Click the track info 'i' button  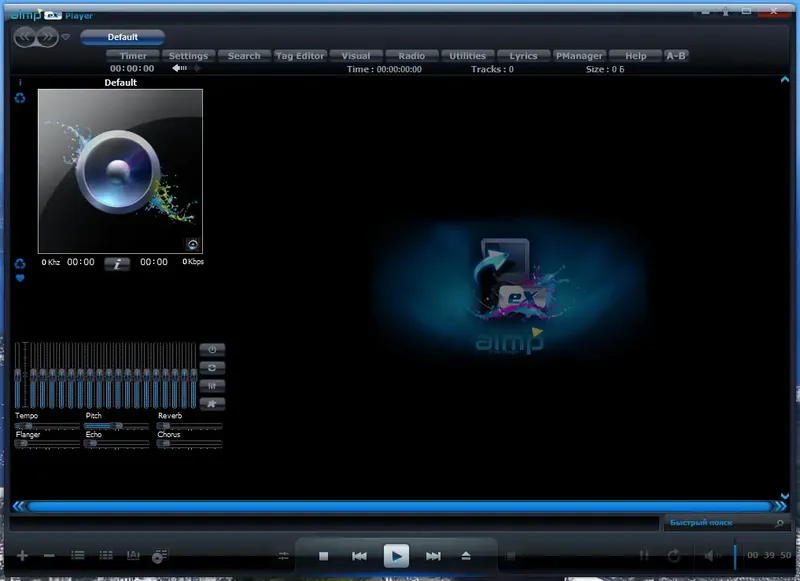click(117, 264)
